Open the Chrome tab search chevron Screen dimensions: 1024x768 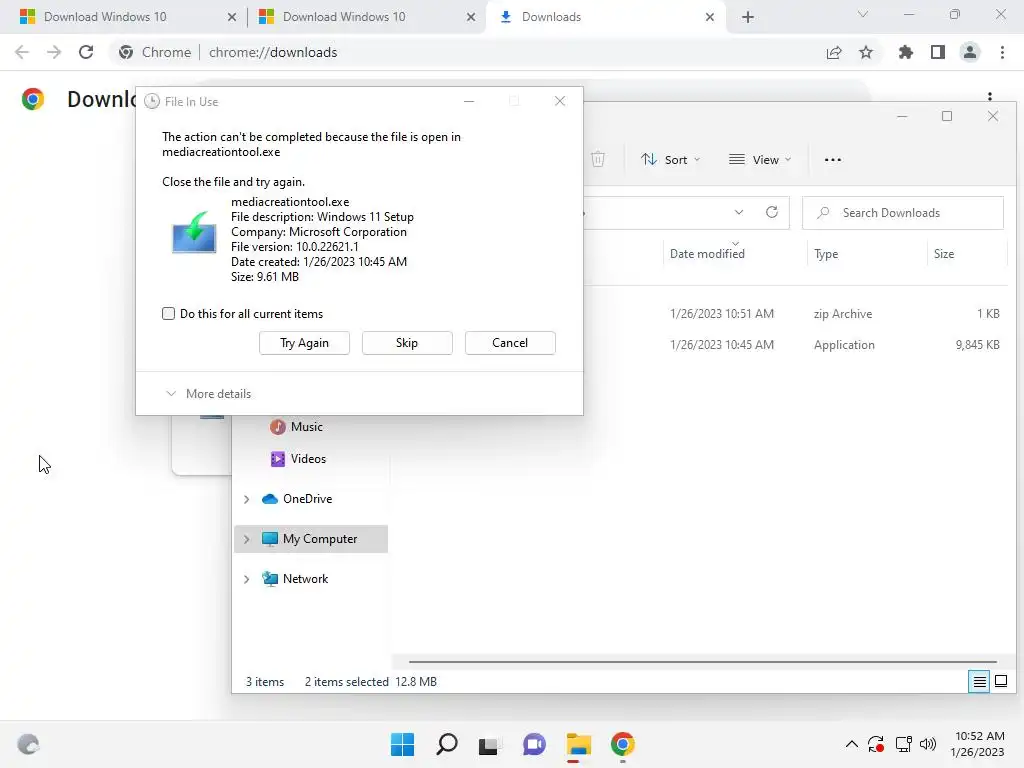pos(863,14)
